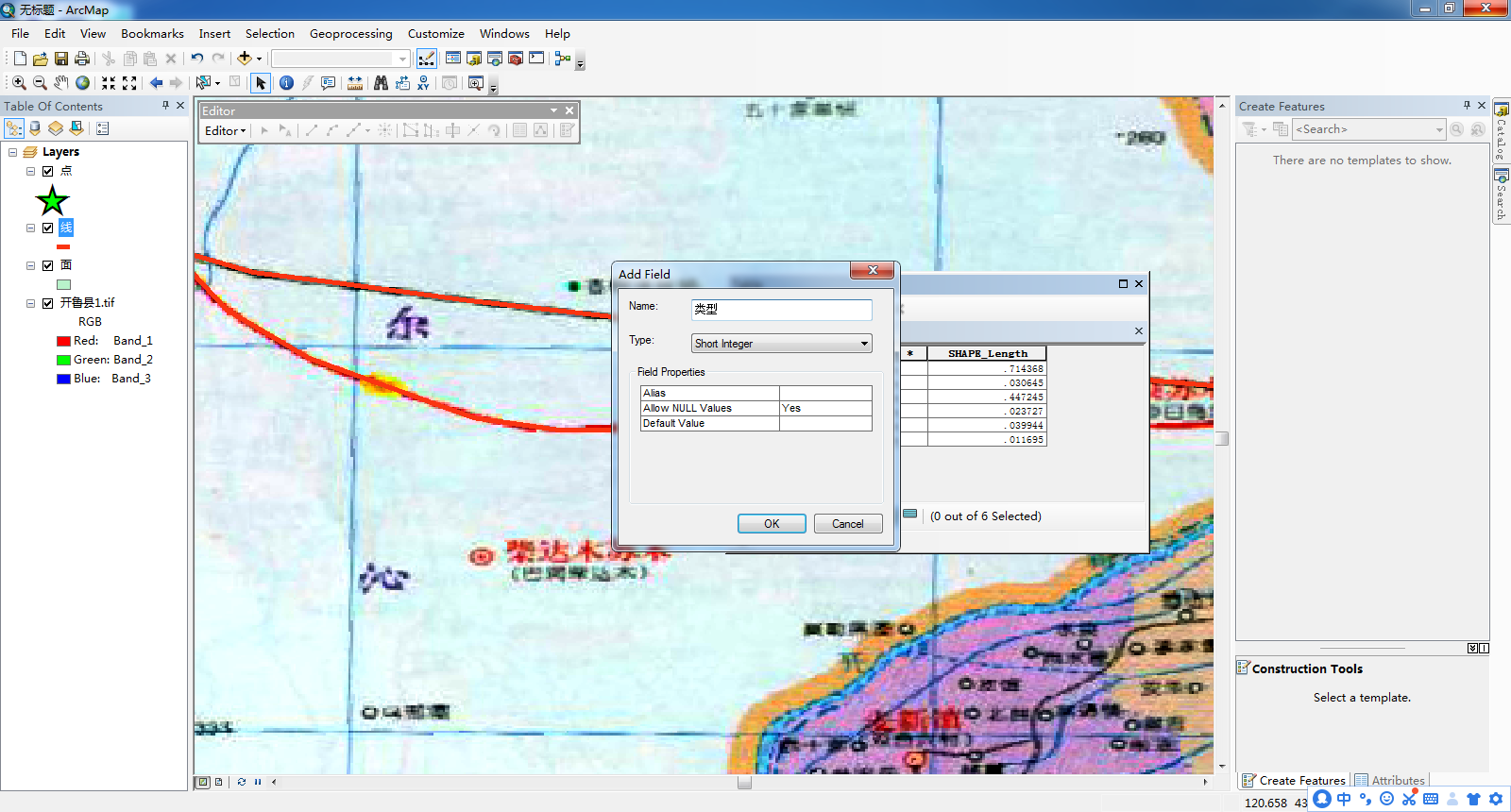Click the Fixed Zoom In icon

pos(109,83)
